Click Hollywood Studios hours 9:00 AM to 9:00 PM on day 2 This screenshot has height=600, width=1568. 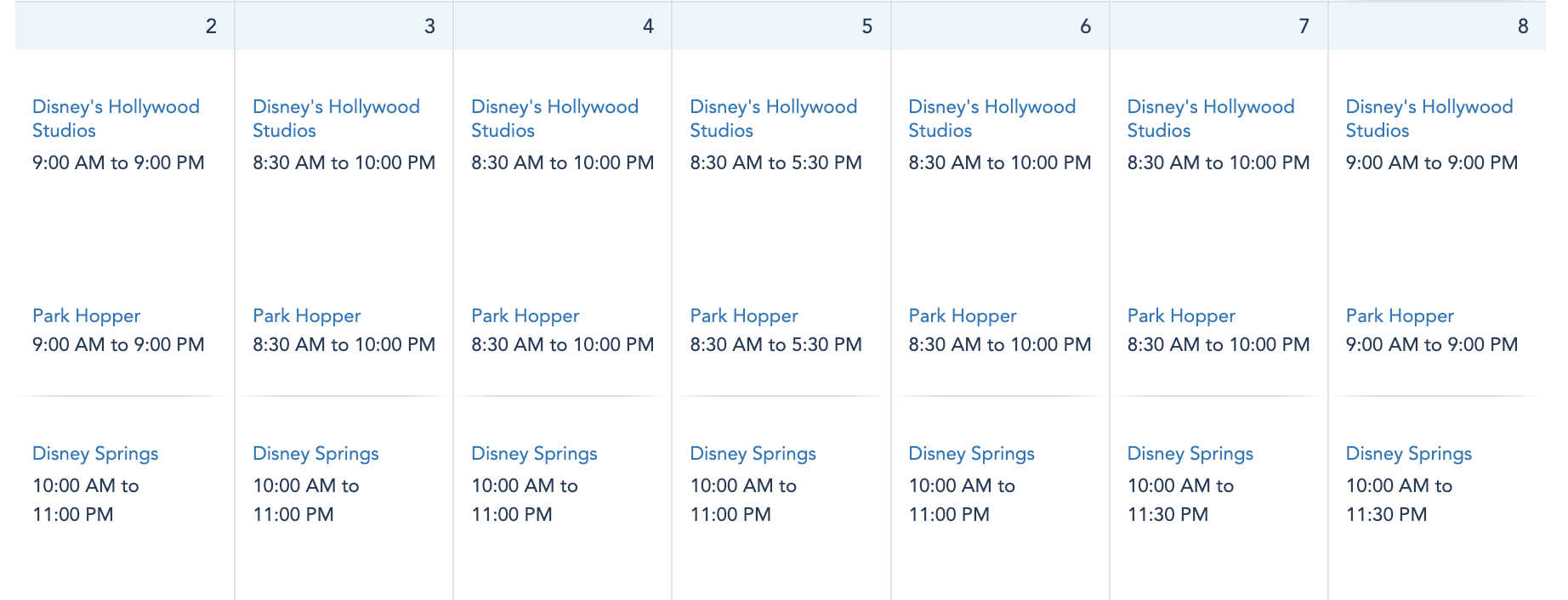(118, 162)
